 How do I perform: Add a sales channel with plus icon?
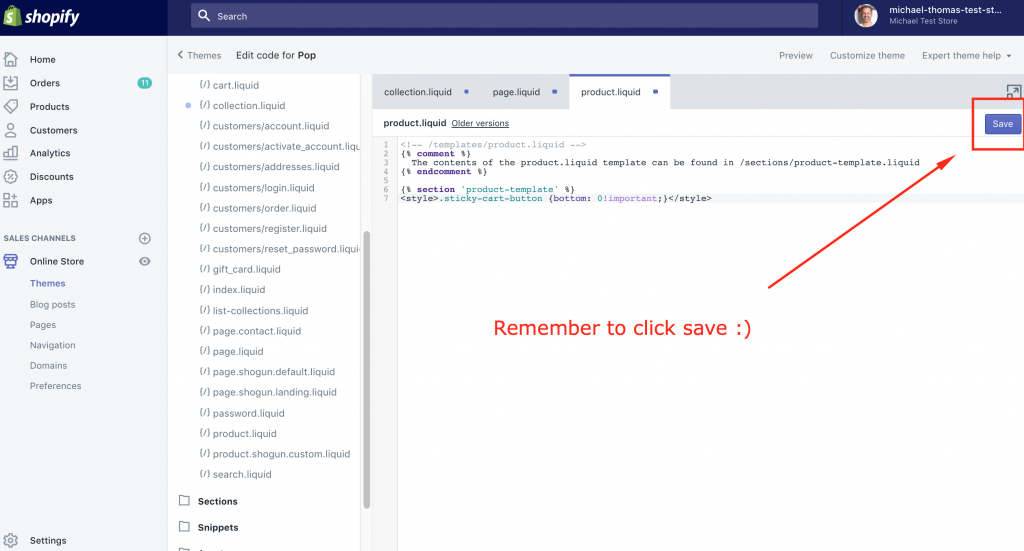[x=145, y=238]
